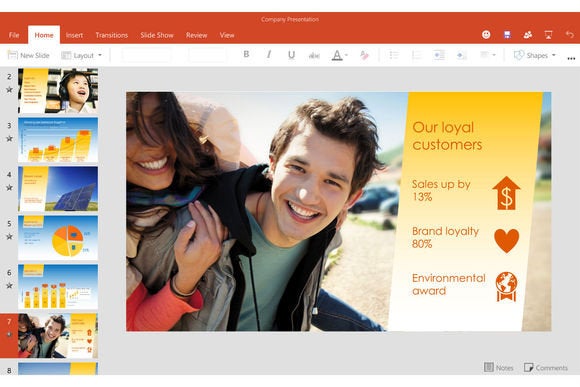Image resolution: width=580 pixels, height=387 pixels.
Task: Toggle bold formatting
Action: pos(246,55)
